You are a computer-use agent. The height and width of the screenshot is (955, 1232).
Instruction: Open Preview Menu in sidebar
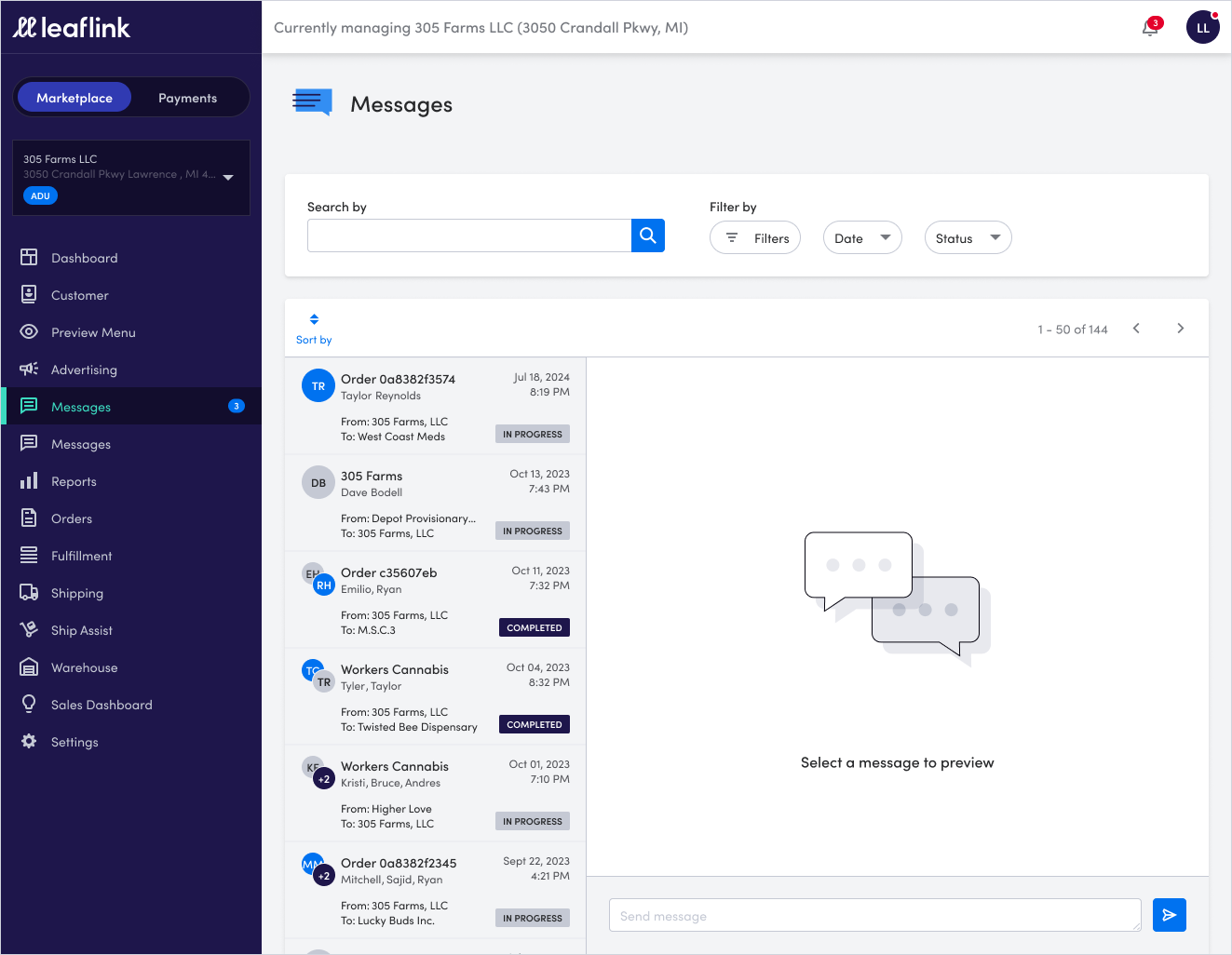131,332
